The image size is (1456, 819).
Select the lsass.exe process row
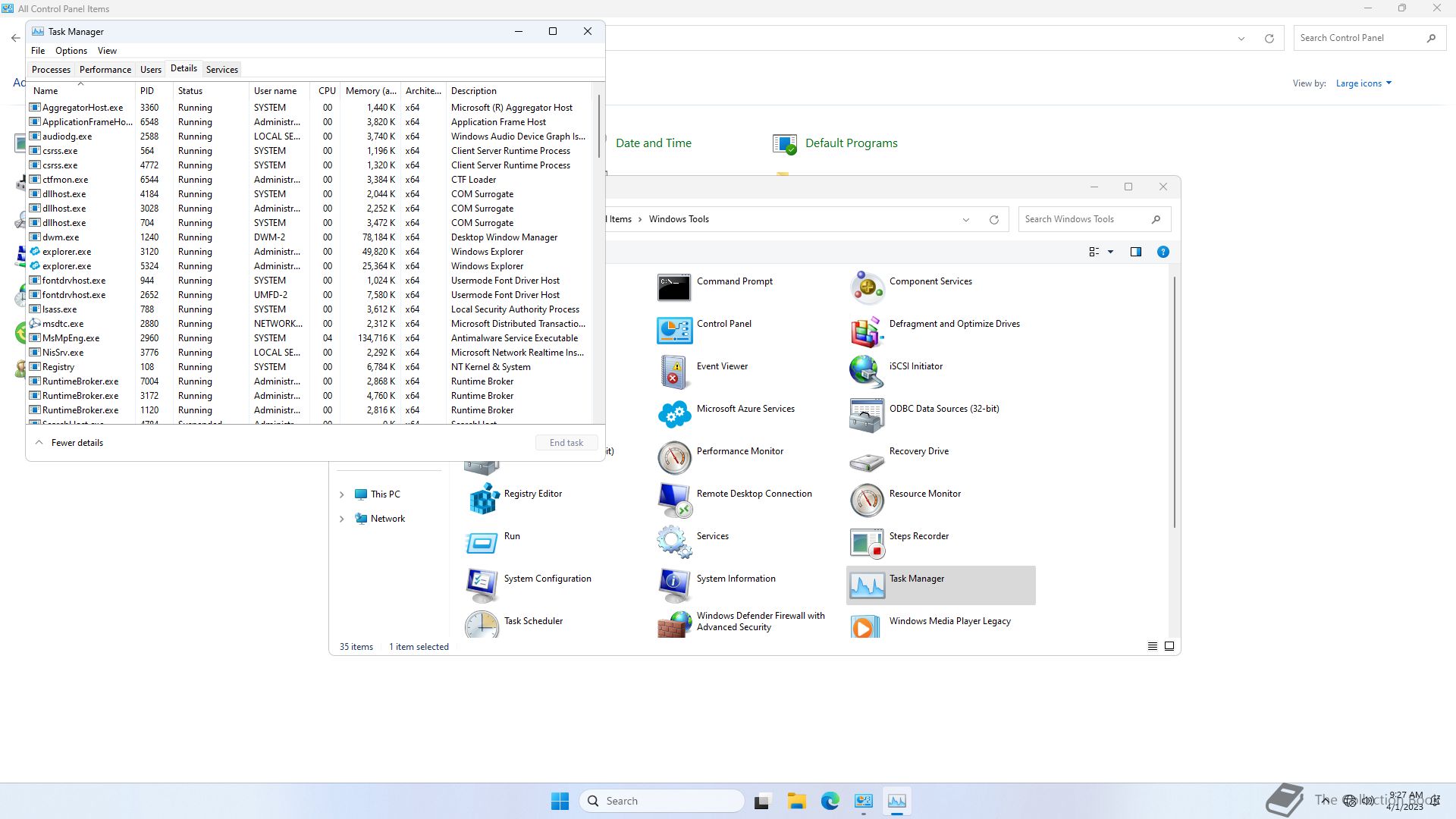point(309,309)
